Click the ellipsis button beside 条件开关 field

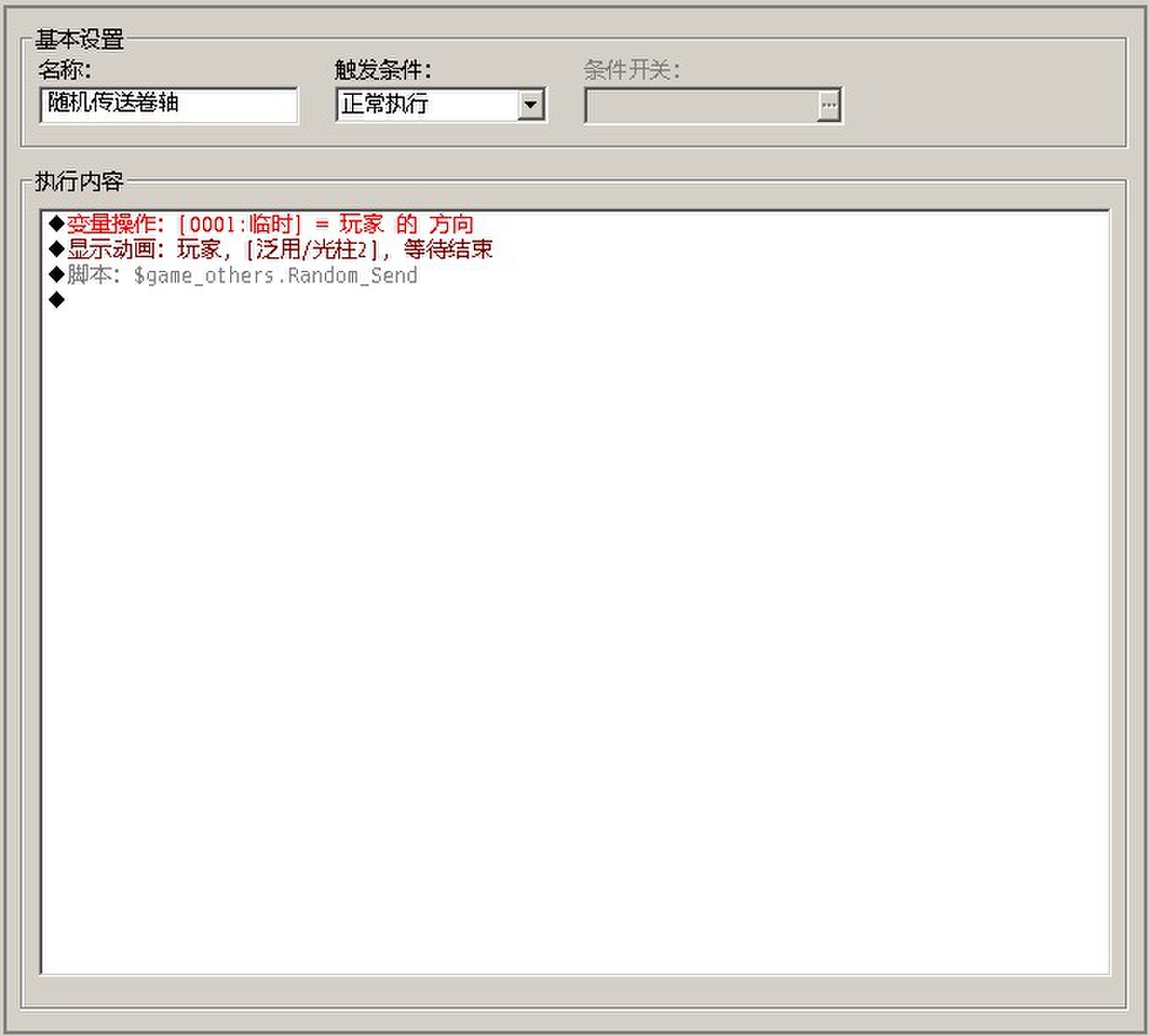point(828,105)
